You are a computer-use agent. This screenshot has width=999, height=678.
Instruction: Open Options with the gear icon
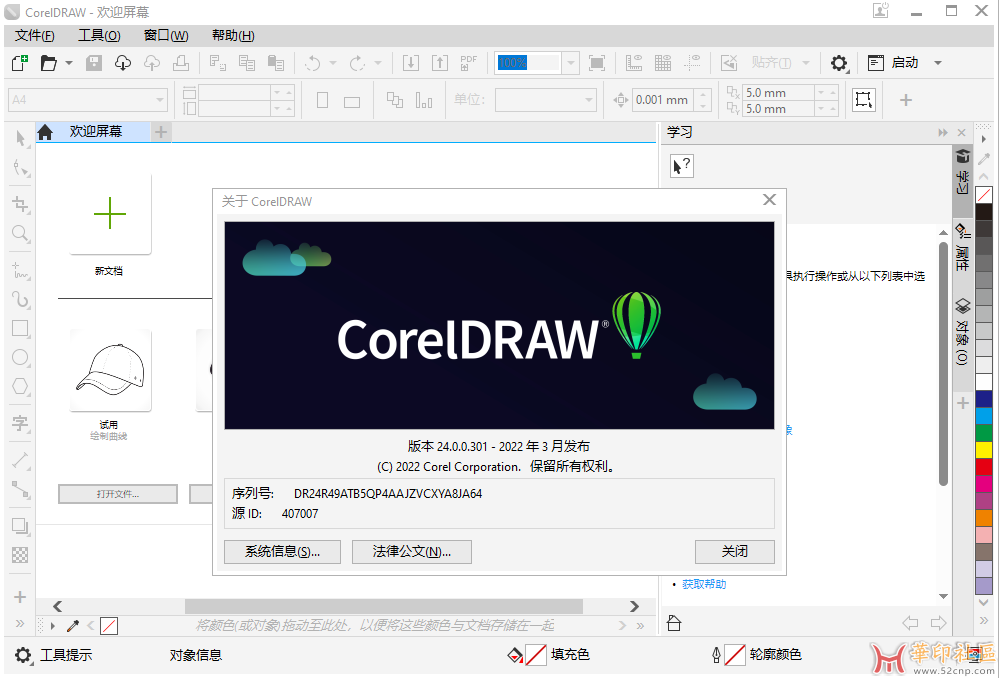[x=839, y=62]
